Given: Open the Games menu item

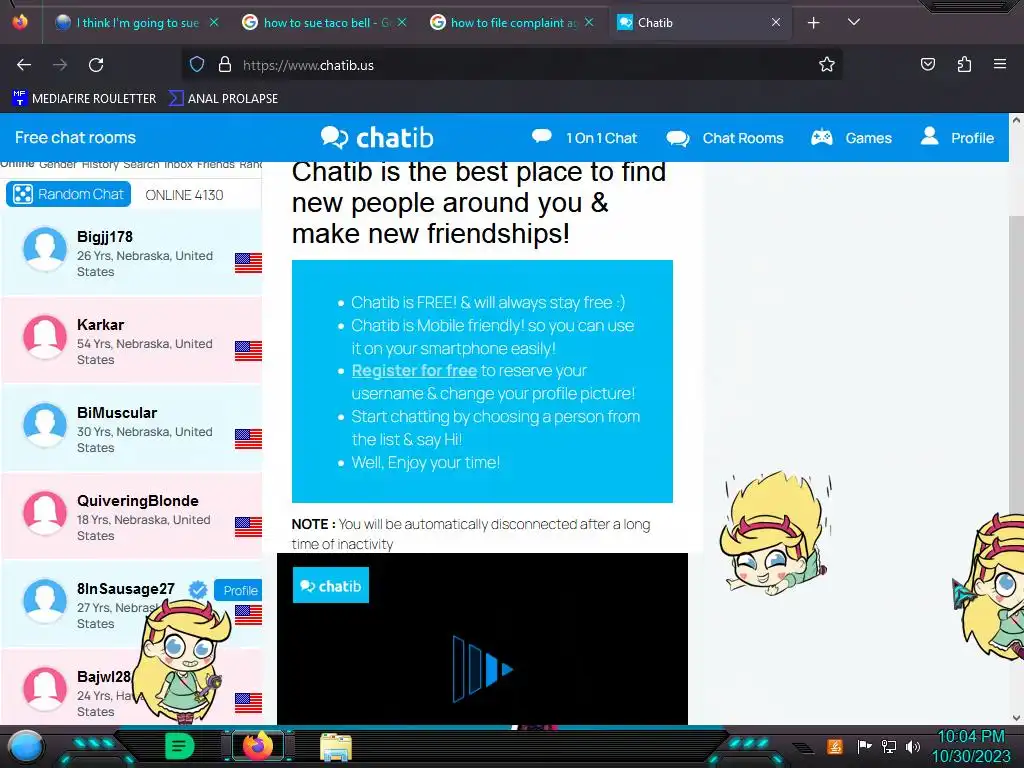Looking at the screenshot, I should [x=851, y=138].
